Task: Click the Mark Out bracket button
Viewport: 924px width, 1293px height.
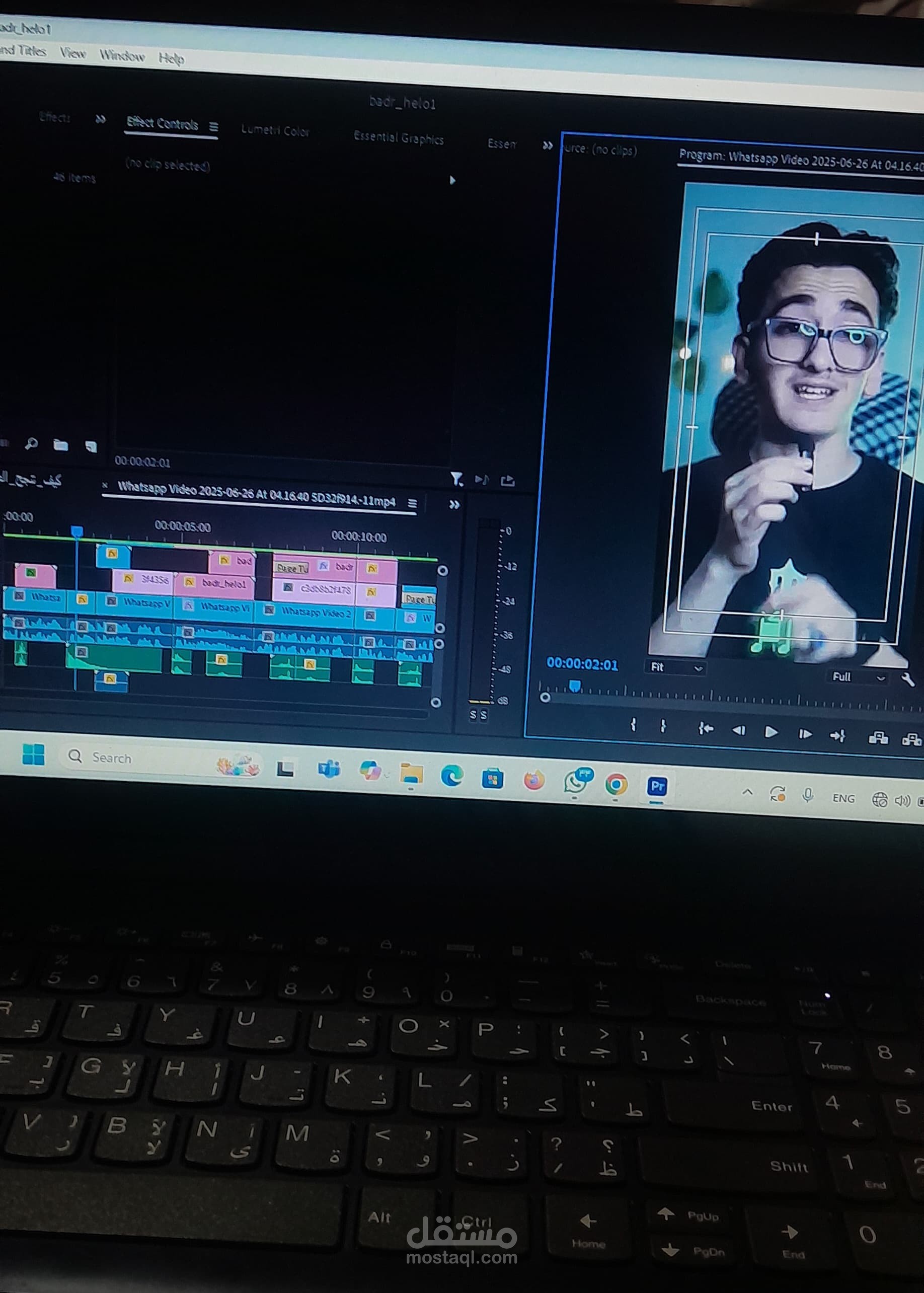Action: [663, 726]
